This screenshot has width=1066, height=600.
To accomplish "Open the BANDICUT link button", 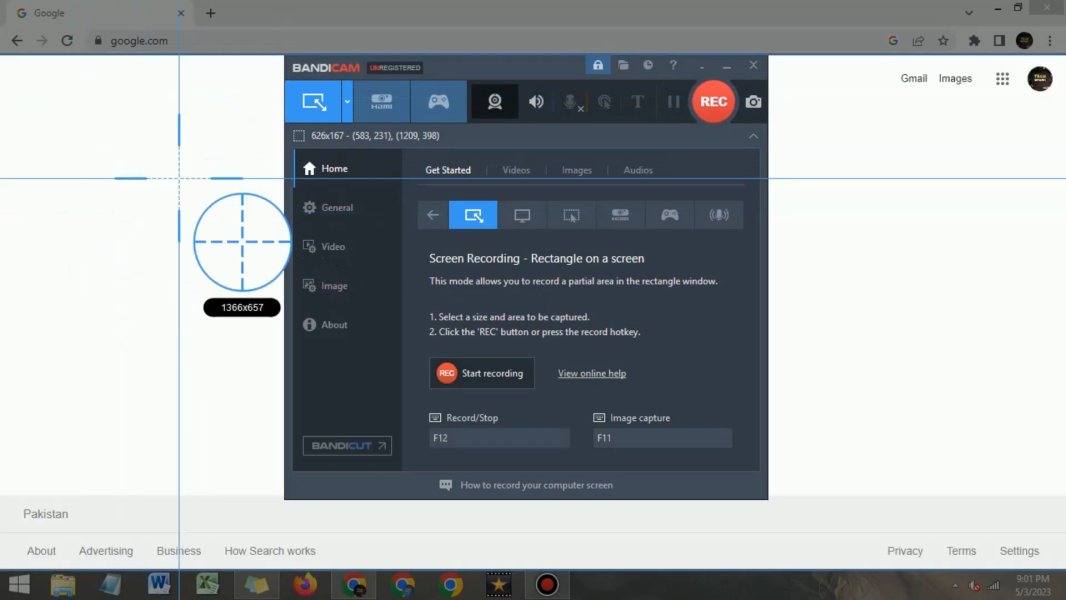I will point(347,446).
